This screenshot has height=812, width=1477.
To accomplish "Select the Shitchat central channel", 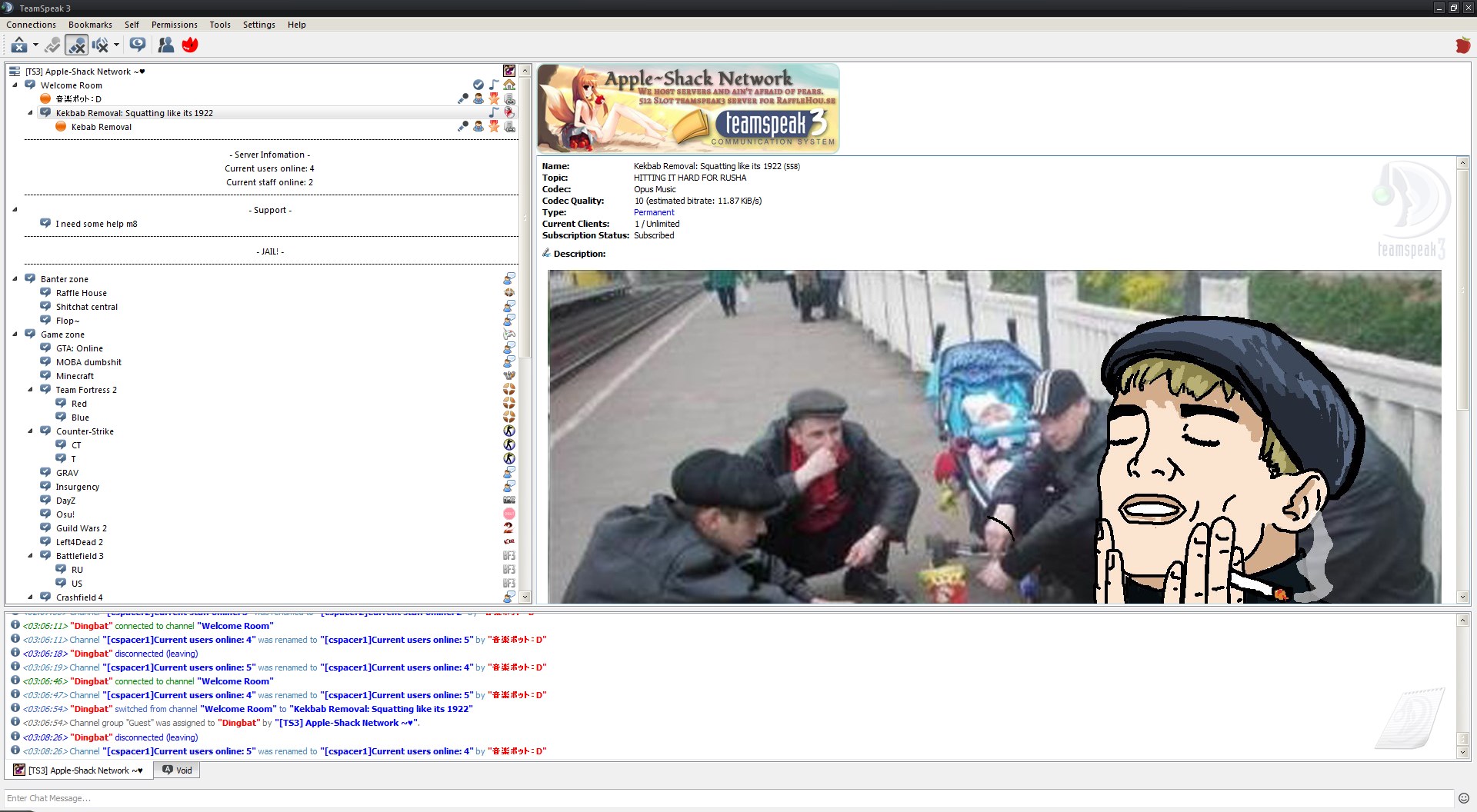I will click(86, 307).
